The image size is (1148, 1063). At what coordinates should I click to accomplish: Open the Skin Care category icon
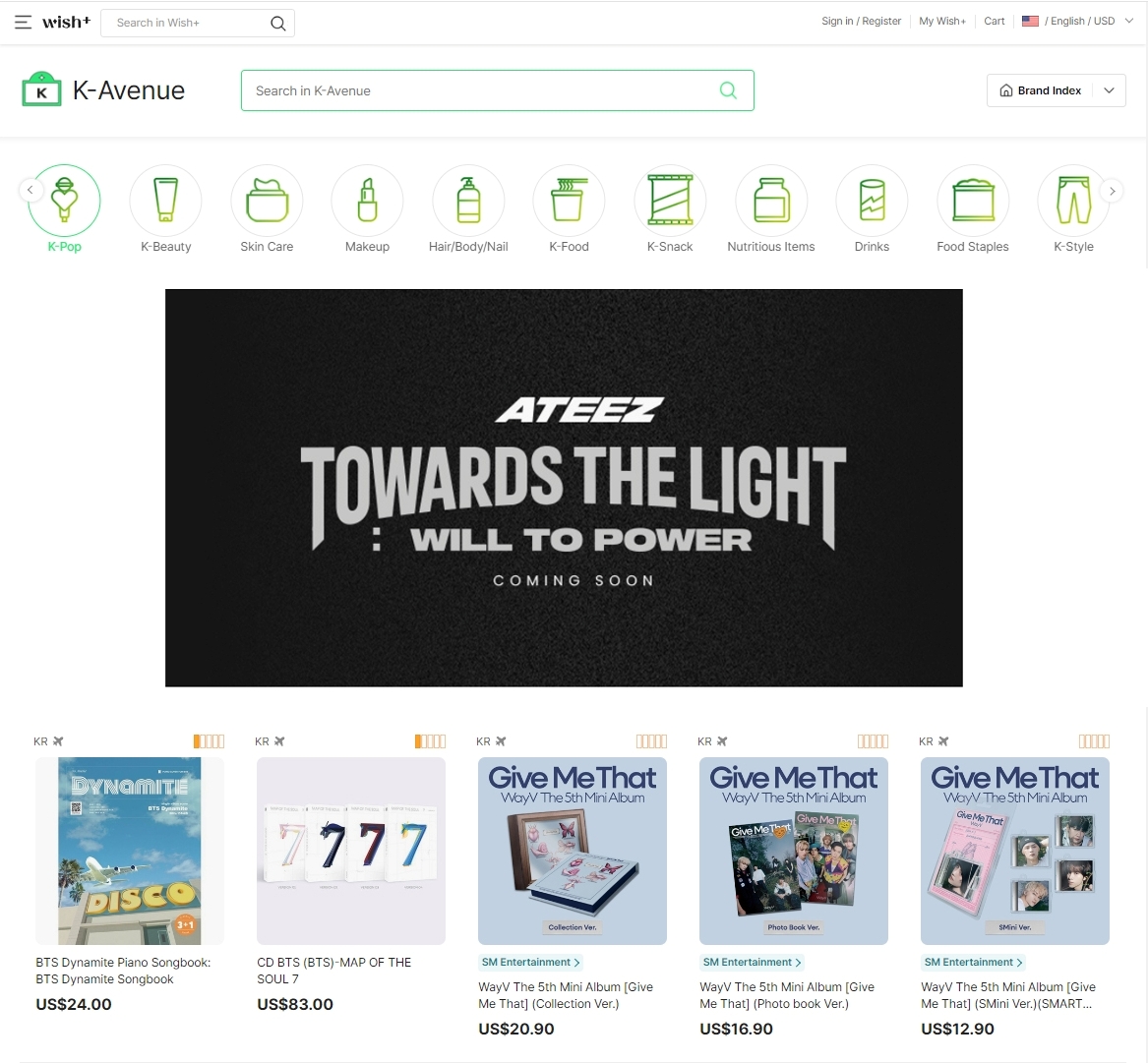tap(267, 201)
